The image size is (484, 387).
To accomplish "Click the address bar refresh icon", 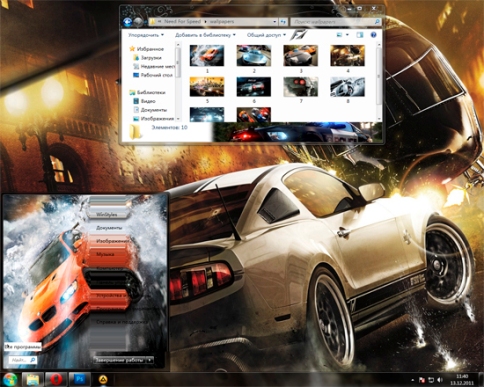I will [x=283, y=22].
